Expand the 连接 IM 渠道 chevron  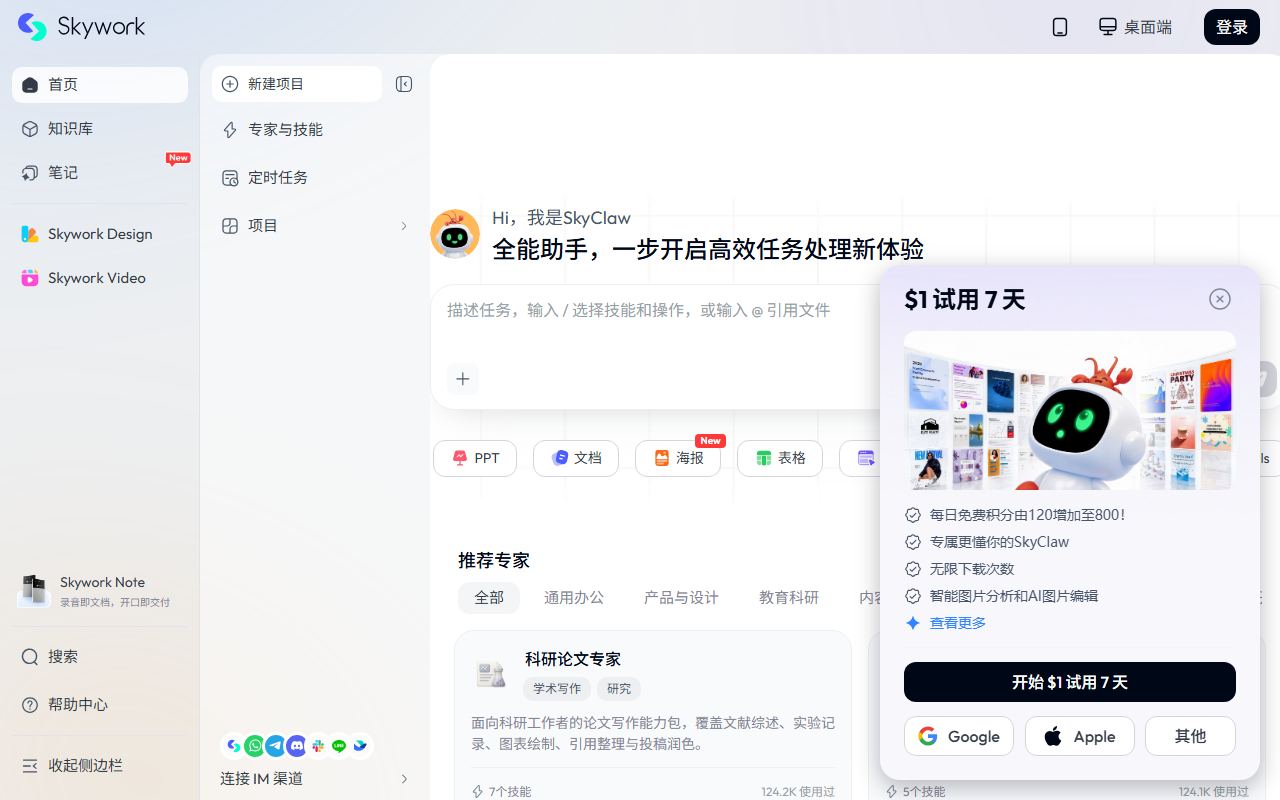point(404,778)
